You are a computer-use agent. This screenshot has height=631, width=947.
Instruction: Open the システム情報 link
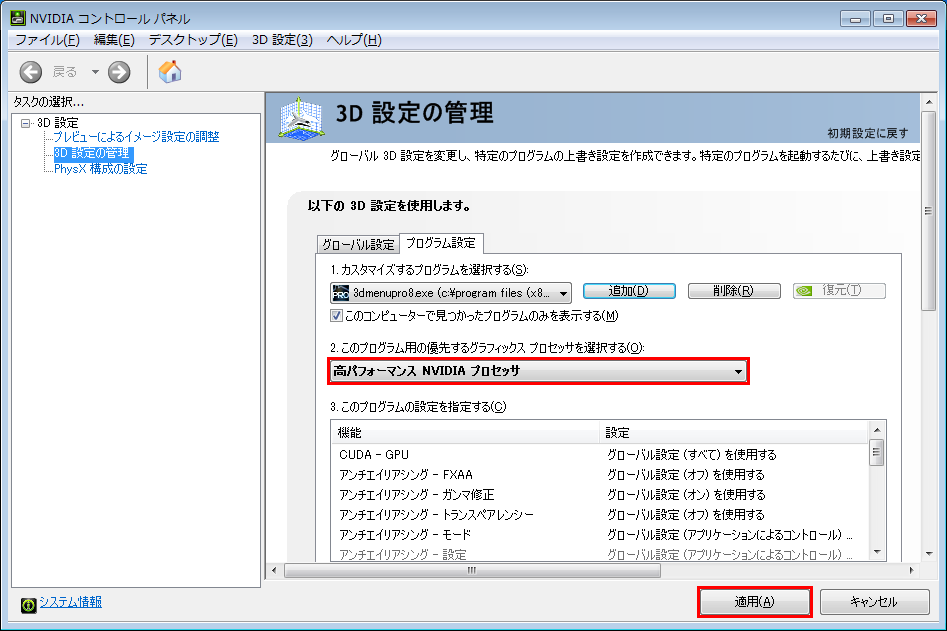71,602
